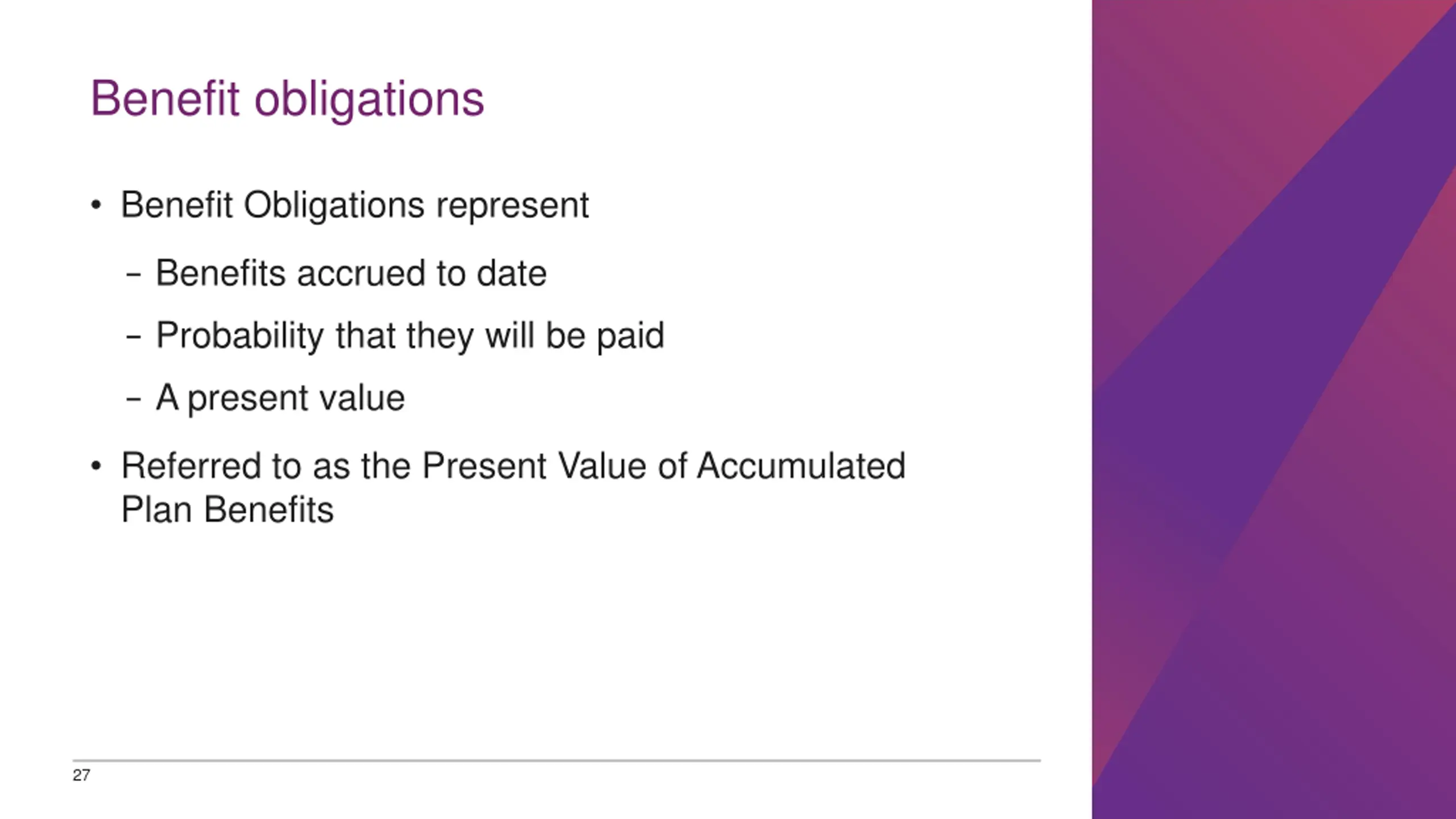Click the dash before "Benefits accrued to date"
Screen dimensions: 1456x819
click(x=133, y=275)
